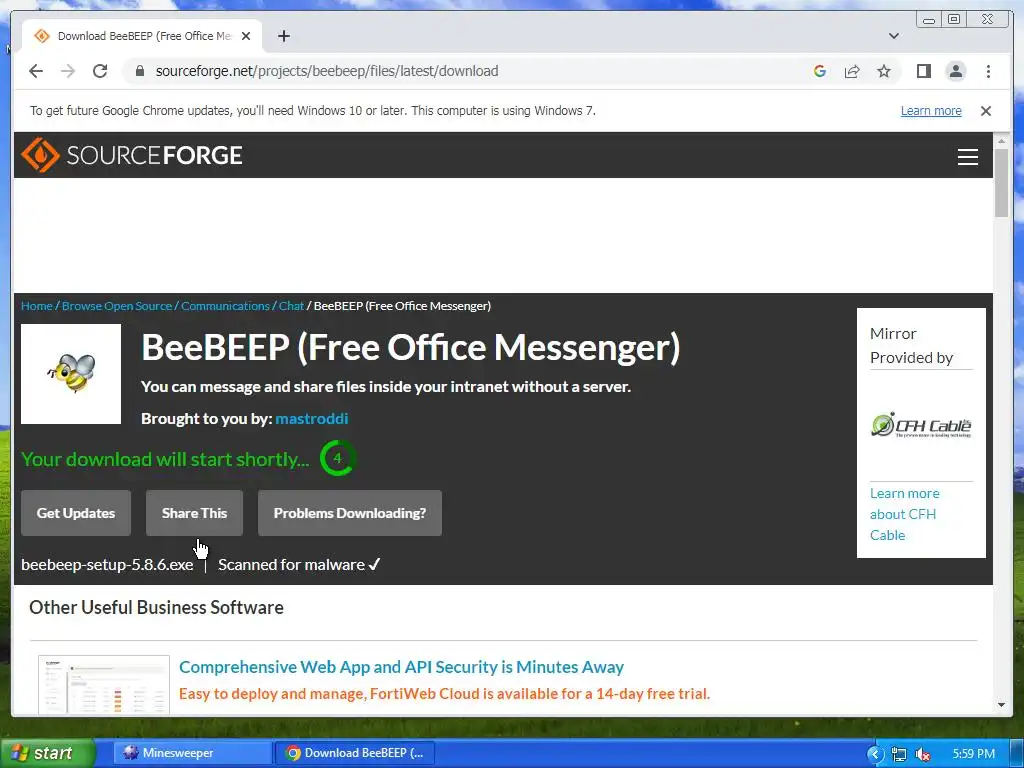Click the forward navigation arrow

click(x=68, y=71)
